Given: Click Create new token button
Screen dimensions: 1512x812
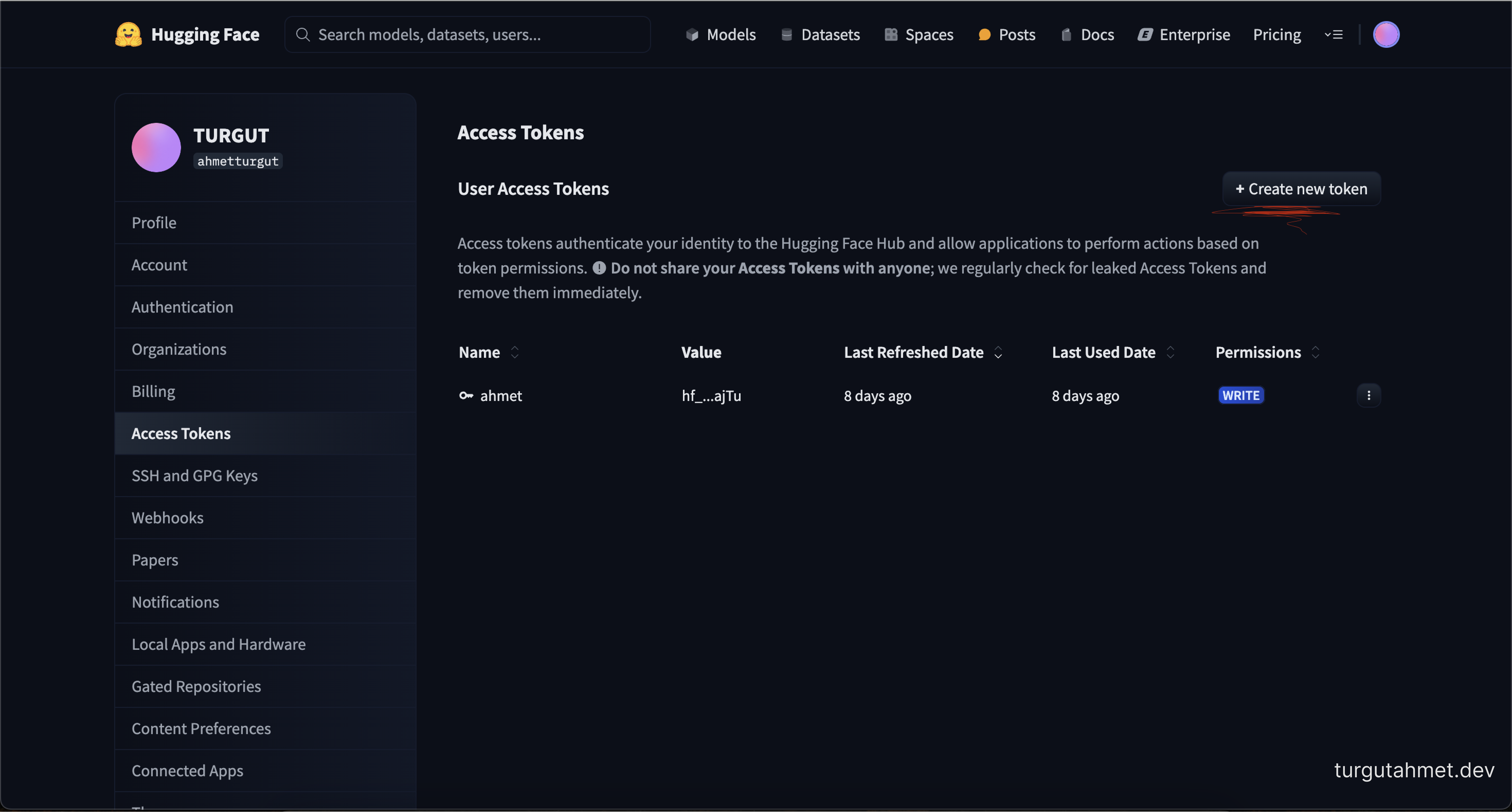Looking at the screenshot, I should [x=1301, y=189].
